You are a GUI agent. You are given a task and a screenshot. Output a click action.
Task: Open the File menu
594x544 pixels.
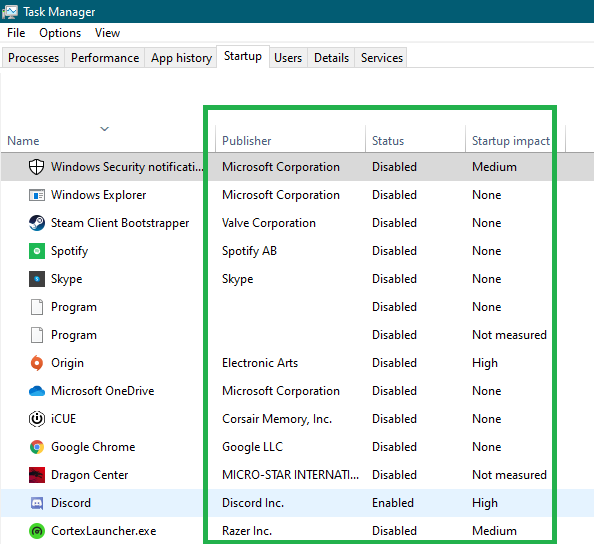16,33
